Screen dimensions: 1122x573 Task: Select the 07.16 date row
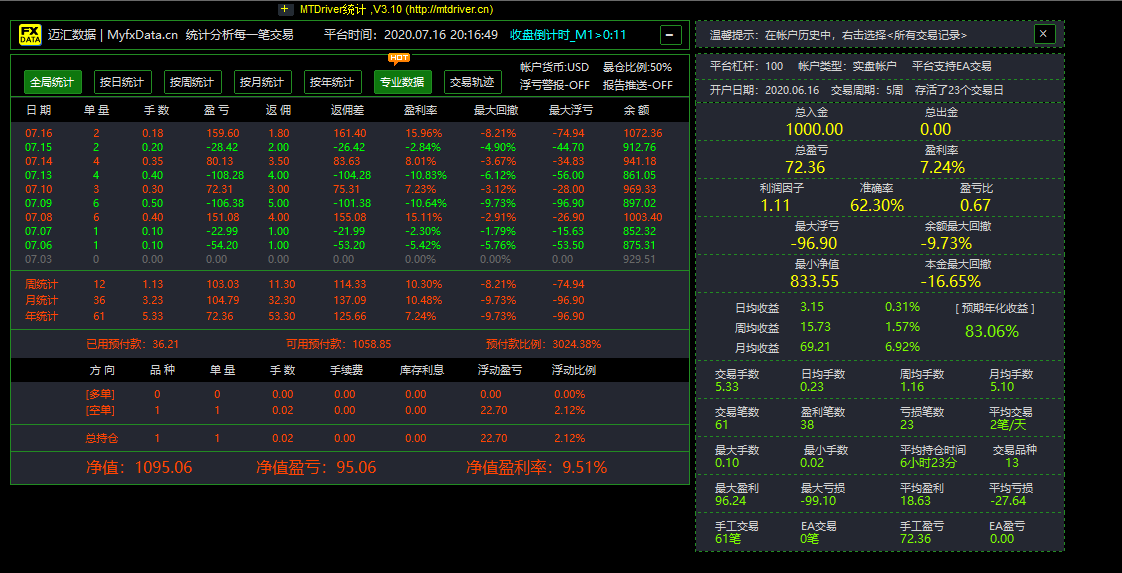point(350,133)
